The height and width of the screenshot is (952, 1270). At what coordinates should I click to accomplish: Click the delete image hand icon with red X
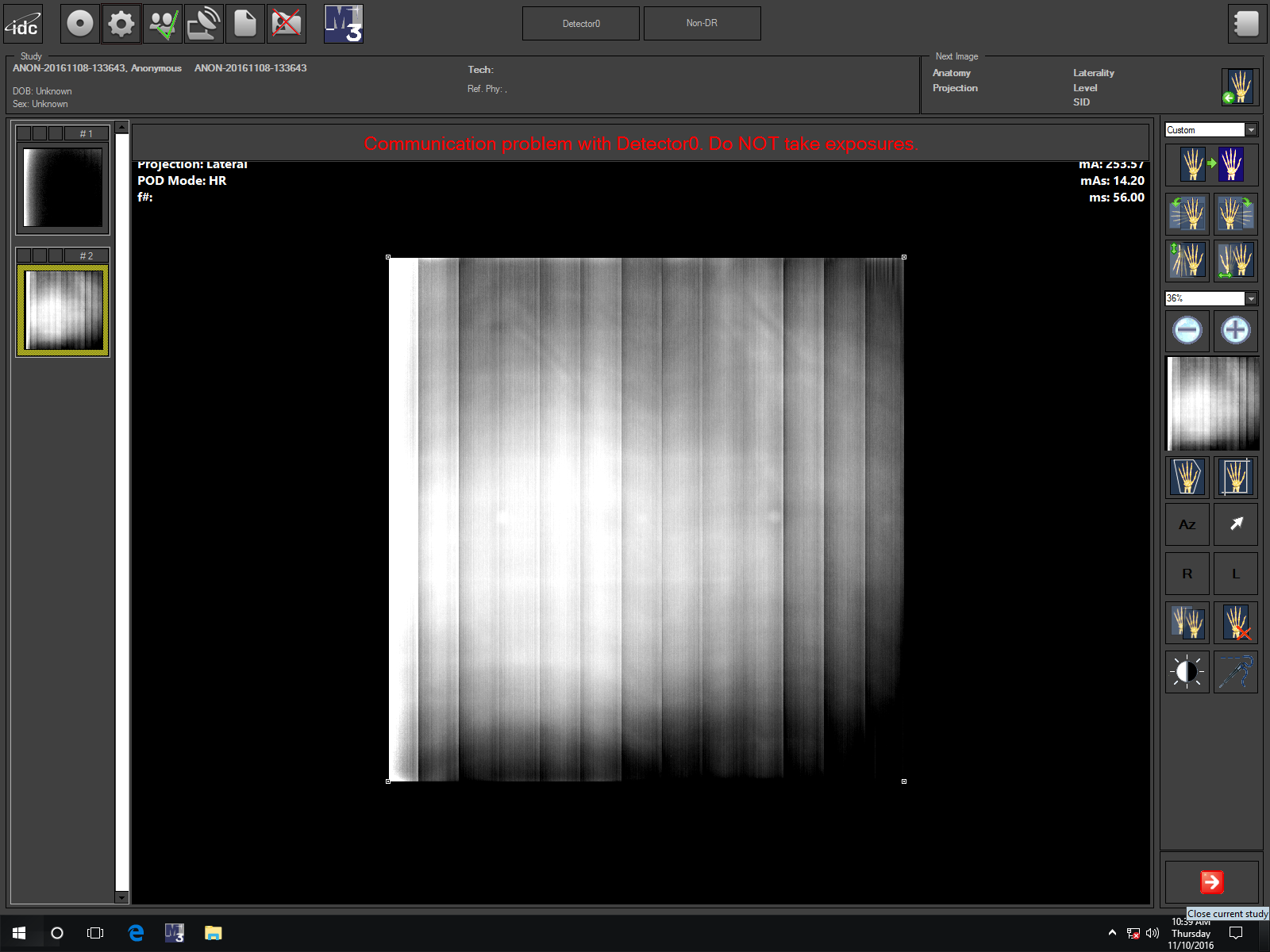1235,623
